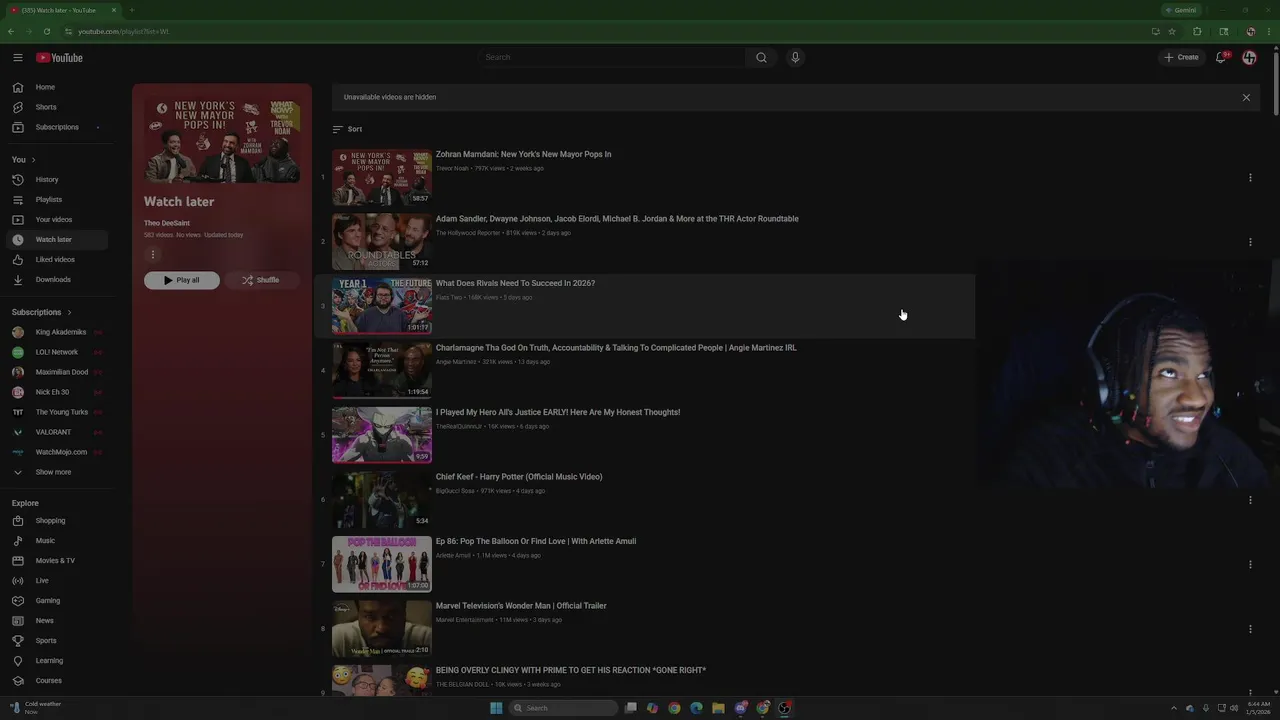Click the search magnifier button

tap(761, 57)
